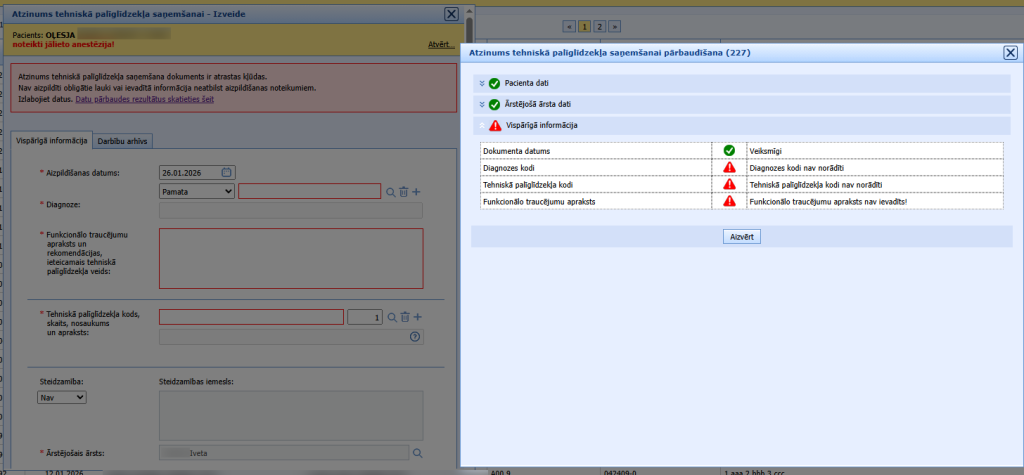Open the Steidzamība Nav dropdown
This screenshot has height=475, width=1024.
(62, 397)
